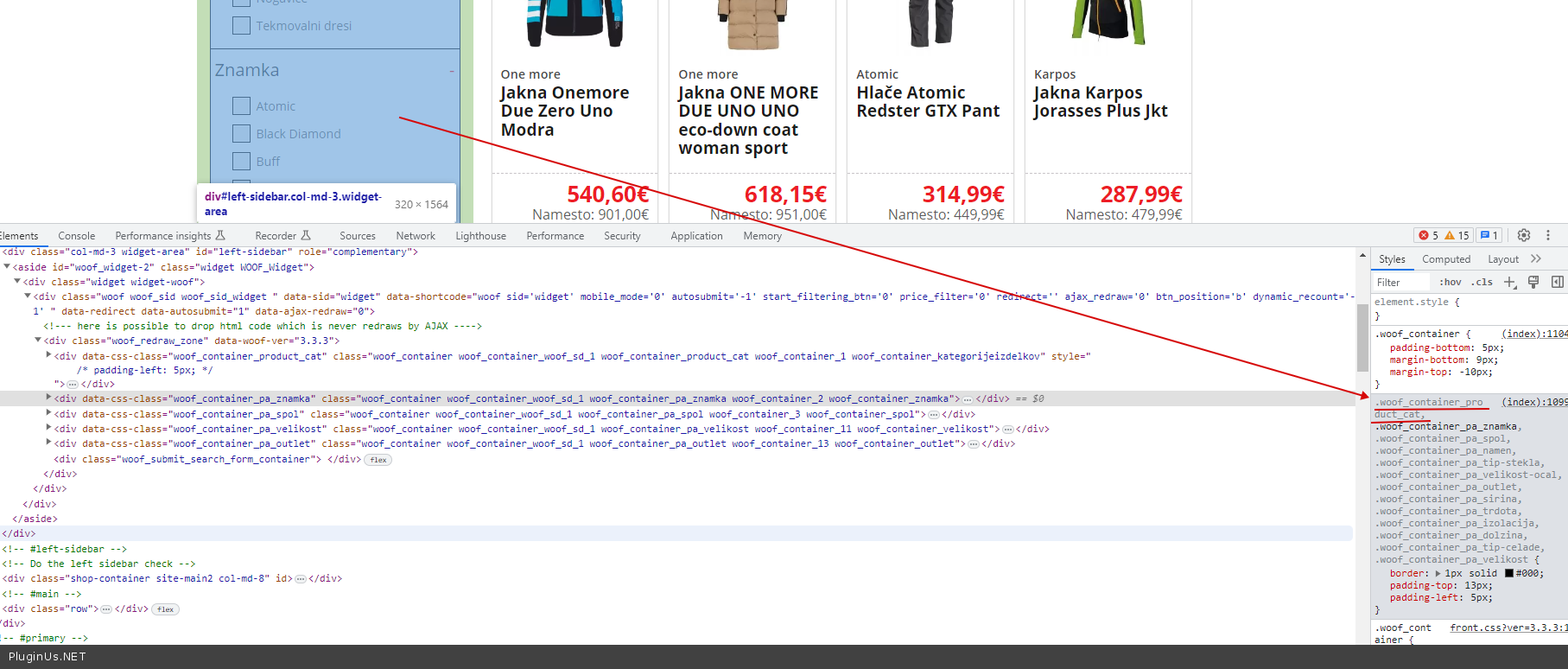Open the issues counter badge
Viewport: 1568px width, 669px height.
tap(1489, 235)
